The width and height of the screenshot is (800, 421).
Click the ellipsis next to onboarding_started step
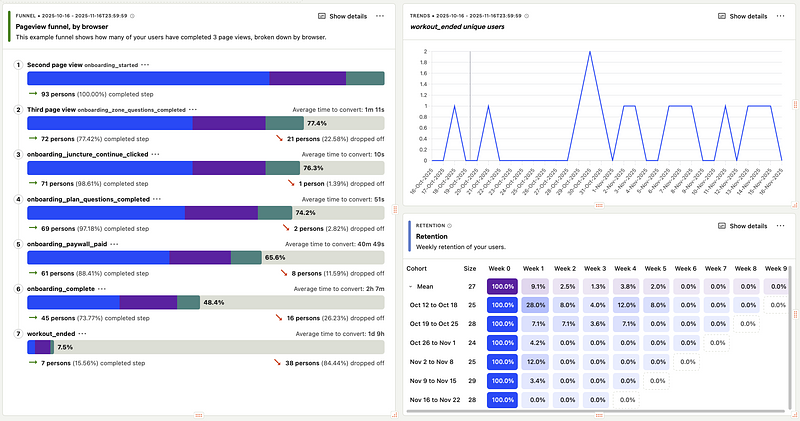tap(146, 64)
